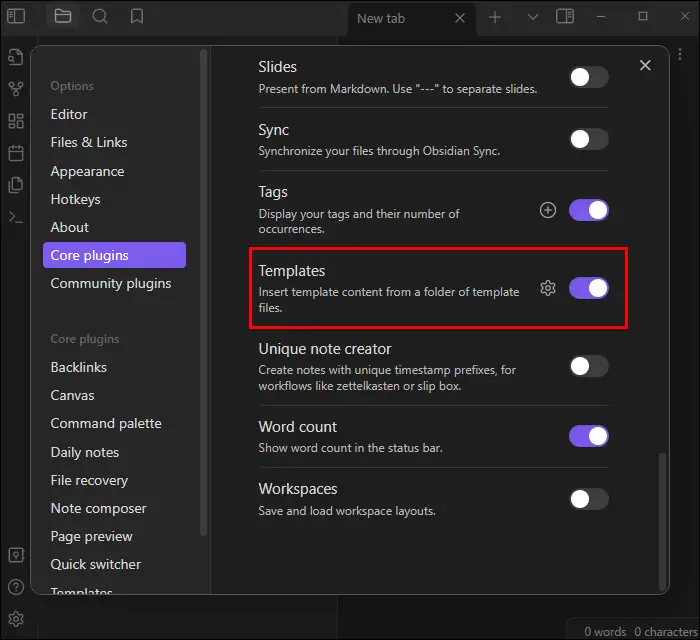Open Backlinks plugin settings
Viewport: 700px width, 640px height.
114,367
